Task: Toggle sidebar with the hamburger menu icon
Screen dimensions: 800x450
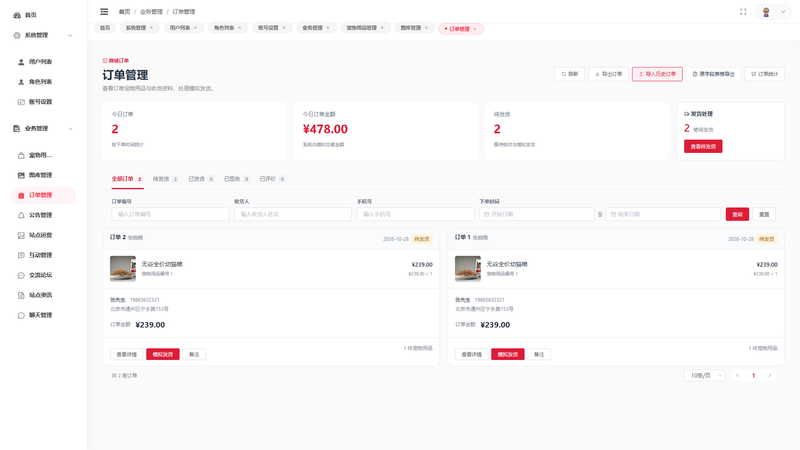Action: (x=104, y=11)
